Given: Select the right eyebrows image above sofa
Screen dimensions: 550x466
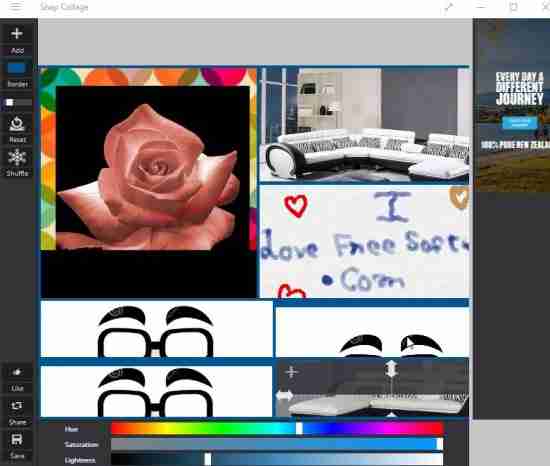Looking at the screenshot, I should tap(373, 332).
